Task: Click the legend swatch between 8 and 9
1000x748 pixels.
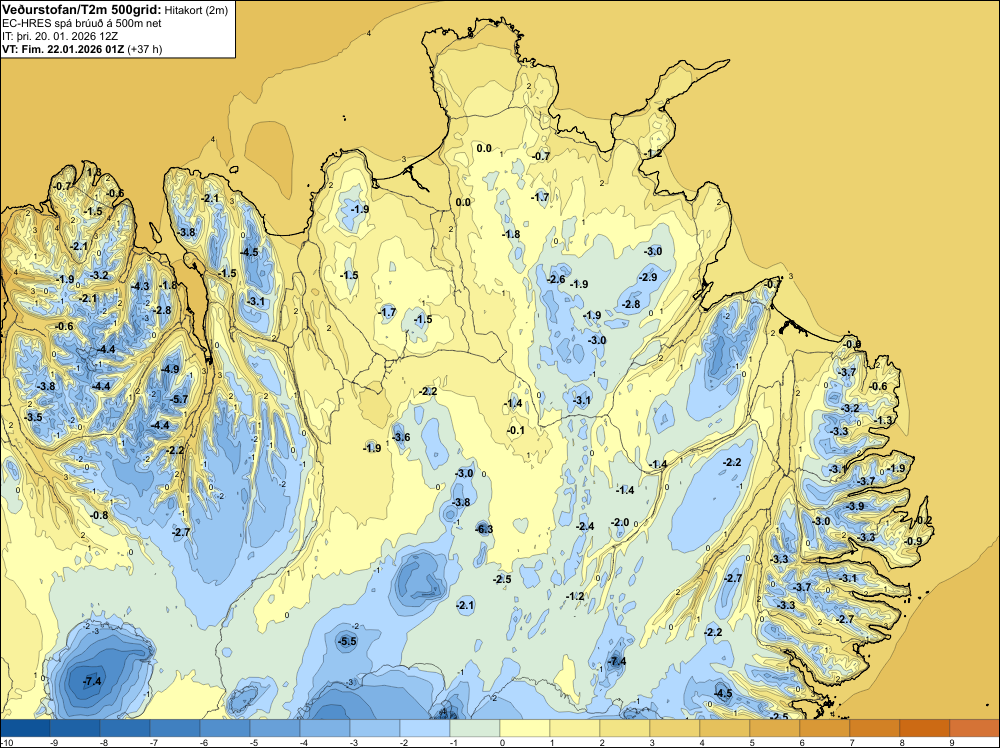Action: pyautogui.click(x=925, y=728)
